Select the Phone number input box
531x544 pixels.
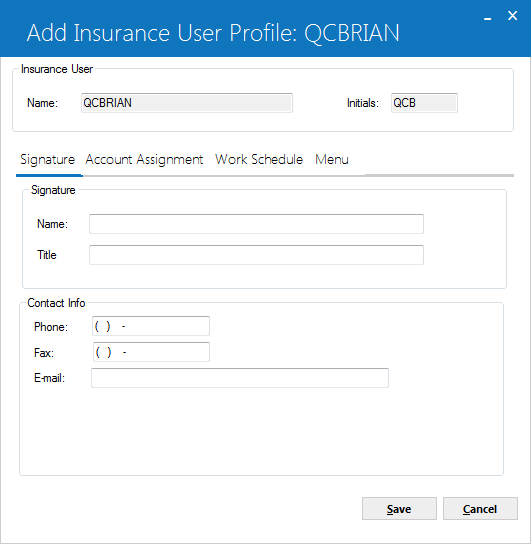pyautogui.click(x=151, y=326)
